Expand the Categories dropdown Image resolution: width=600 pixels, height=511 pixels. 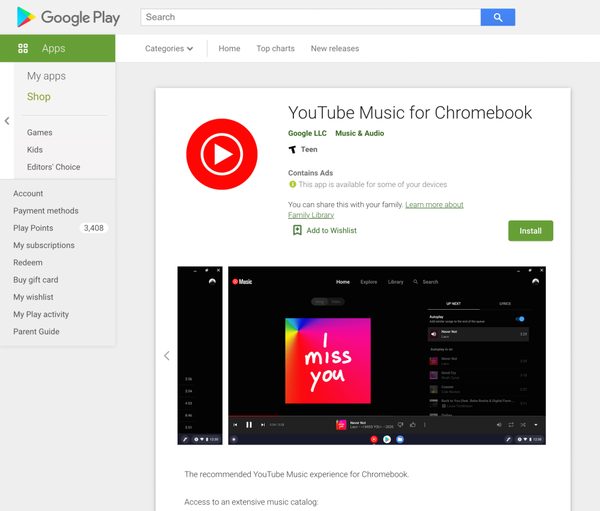pos(169,49)
